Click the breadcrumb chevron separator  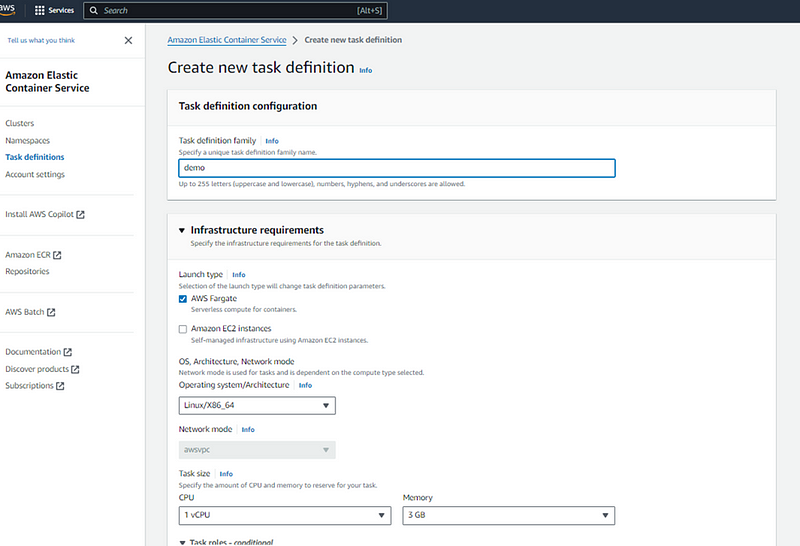click(295, 40)
